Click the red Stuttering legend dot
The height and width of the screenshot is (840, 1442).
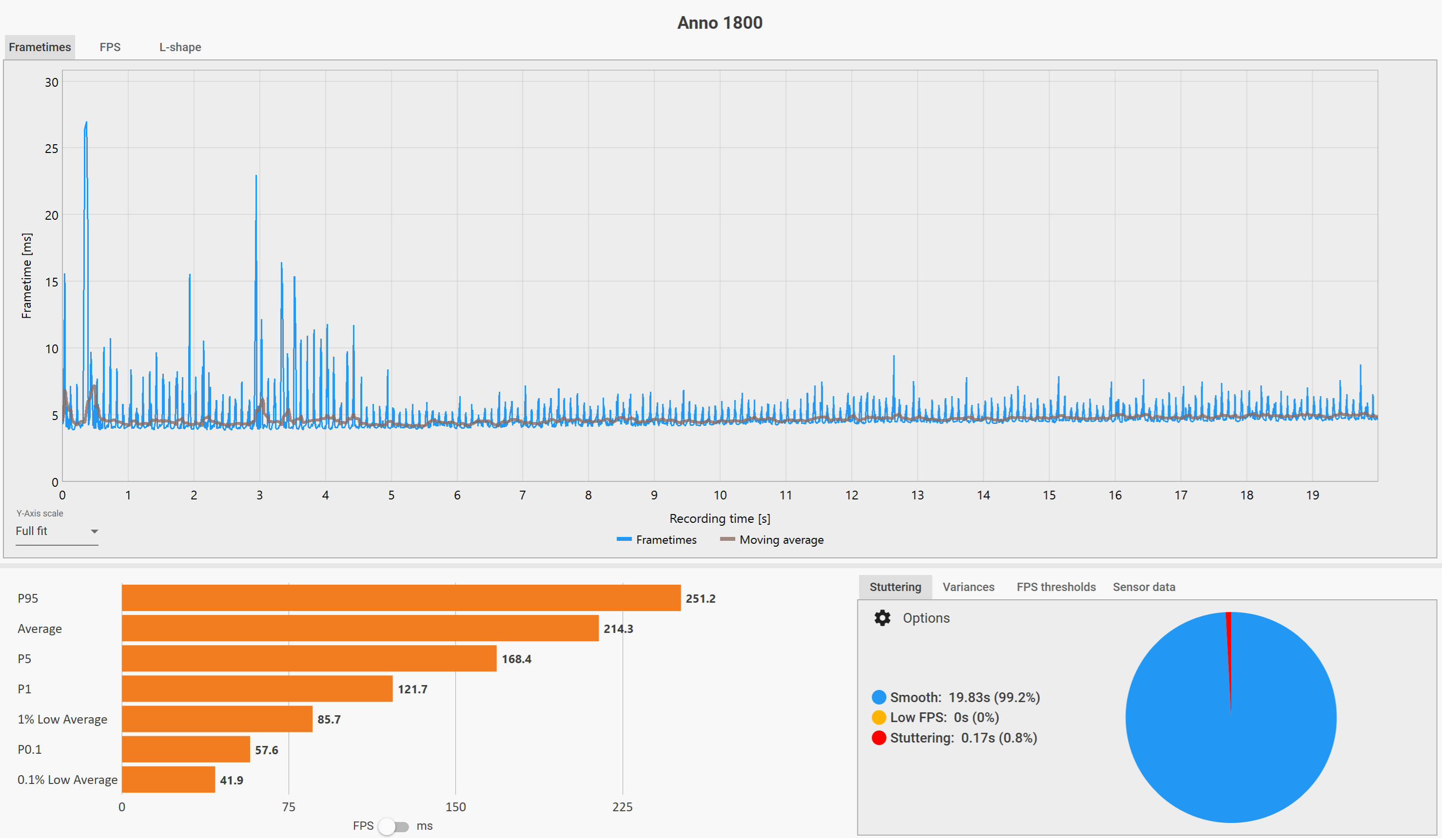coord(879,739)
